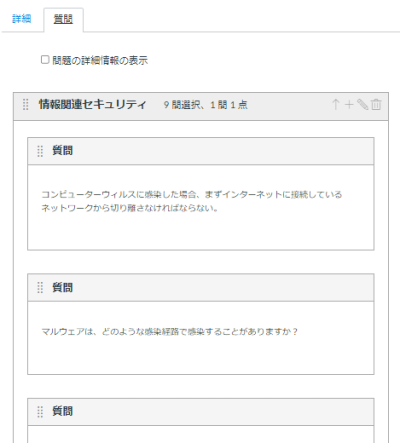Click the bottom-most 質問 card header
This screenshot has width=400, height=443.
[201, 411]
